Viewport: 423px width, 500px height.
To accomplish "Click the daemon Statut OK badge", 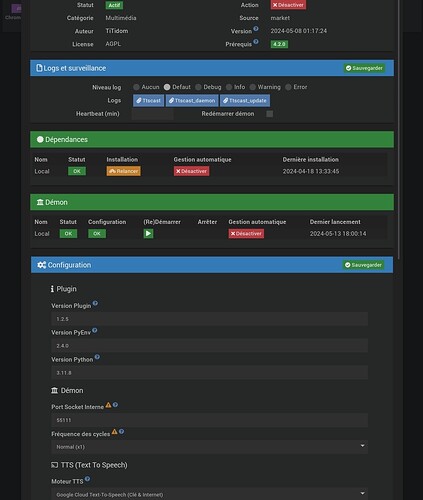I will click(x=68, y=233).
